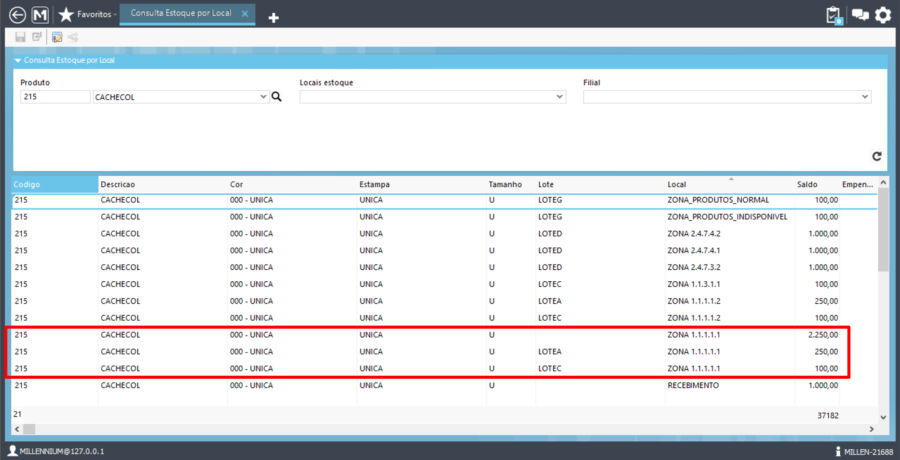This screenshot has width=900, height=460.
Task: Click the refresh query icon
Action: pyautogui.click(x=877, y=156)
